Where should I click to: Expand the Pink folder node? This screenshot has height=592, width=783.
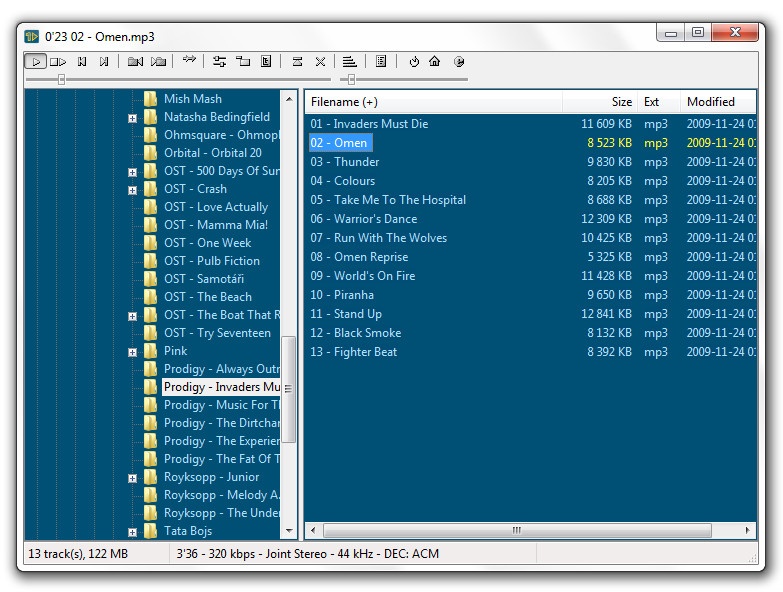(x=132, y=352)
